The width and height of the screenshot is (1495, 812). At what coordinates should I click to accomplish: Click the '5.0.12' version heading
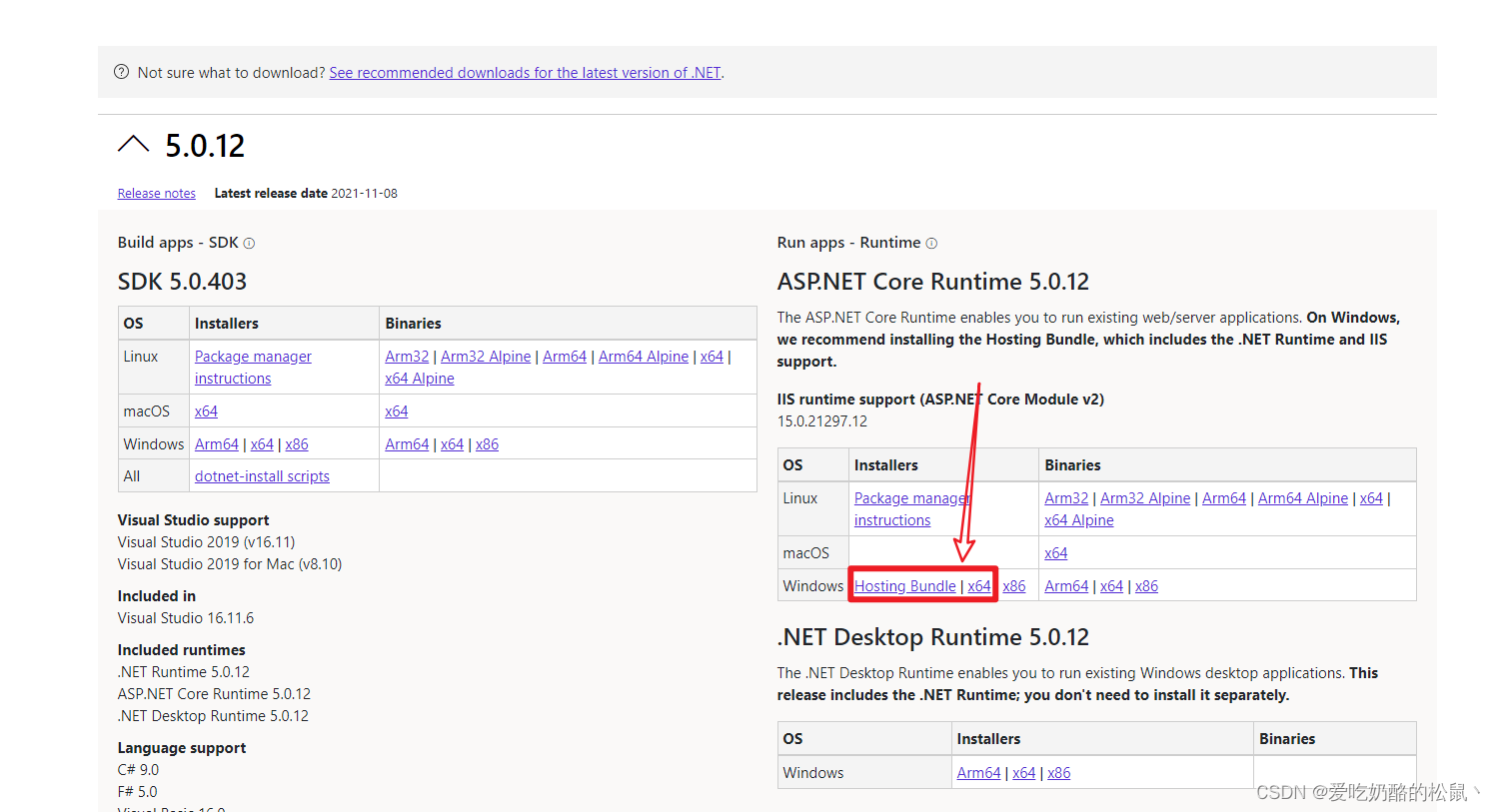click(x=205, y=146)
